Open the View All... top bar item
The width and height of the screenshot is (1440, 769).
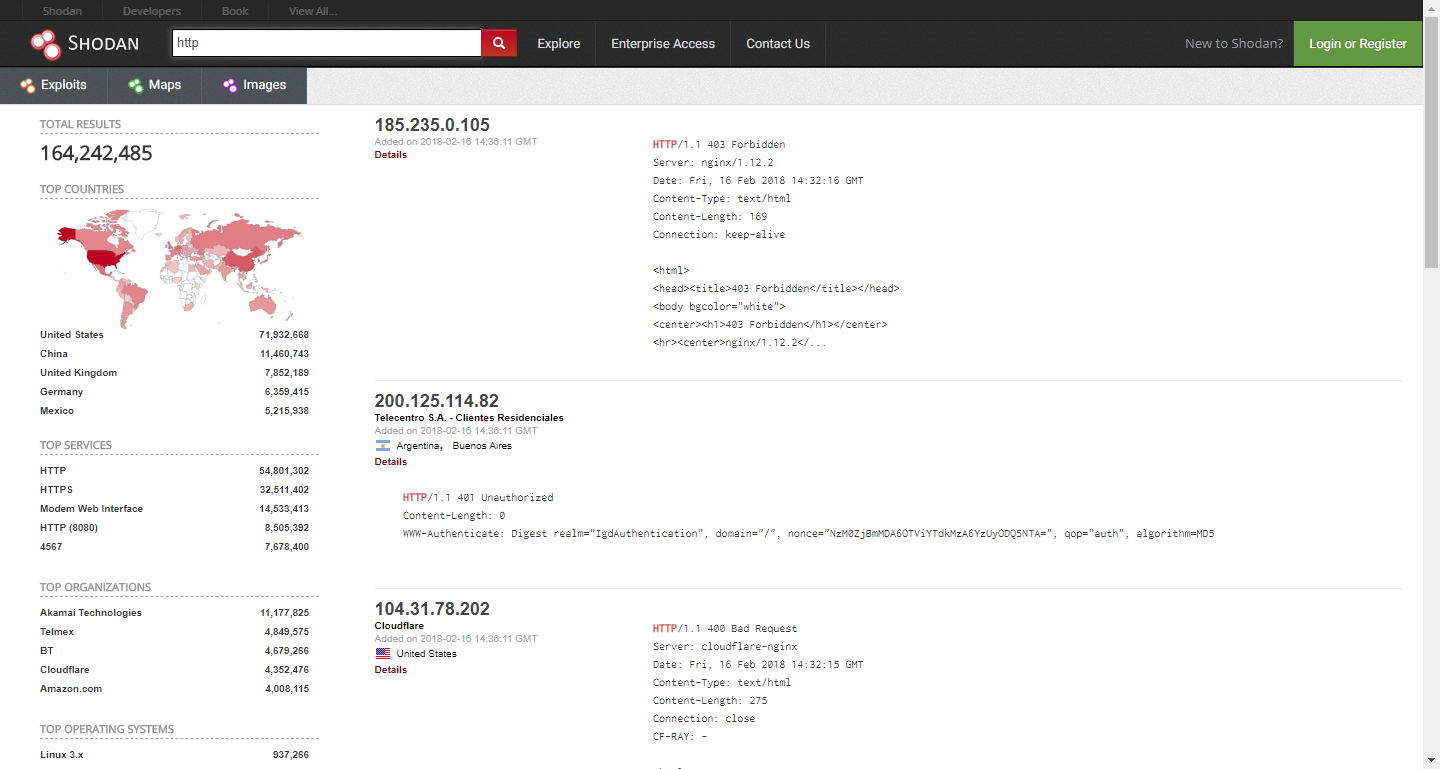point(313,11)
